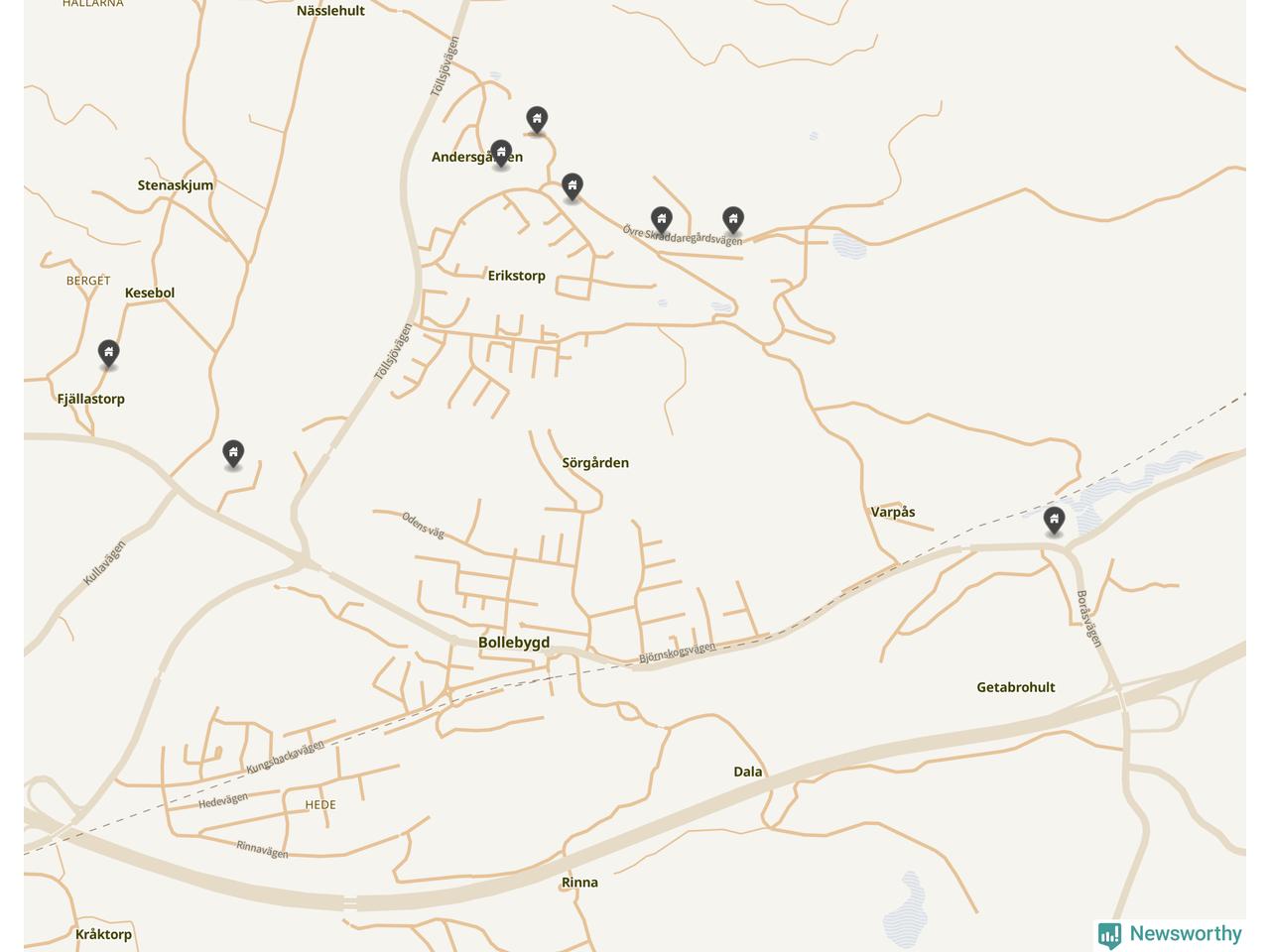Select the Getabrohult place label
Screen dimensions: 1270x952
(x=1016, y=687)
